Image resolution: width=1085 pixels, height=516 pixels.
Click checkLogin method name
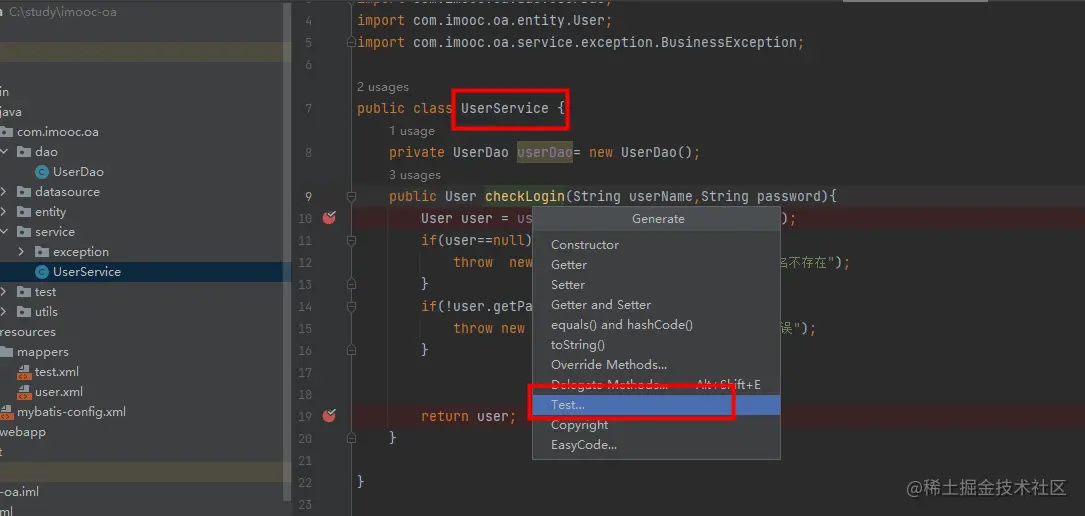point(525,196)
